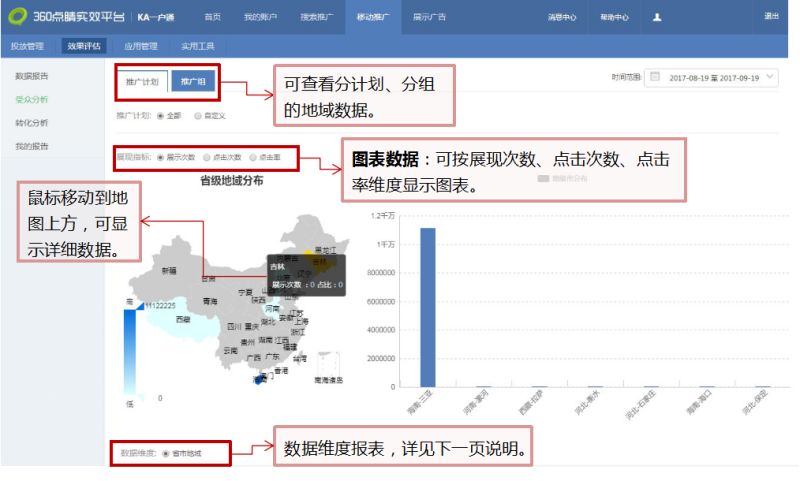Click the map color scale gradient bar
800x481 pixels.
(130, 351)
